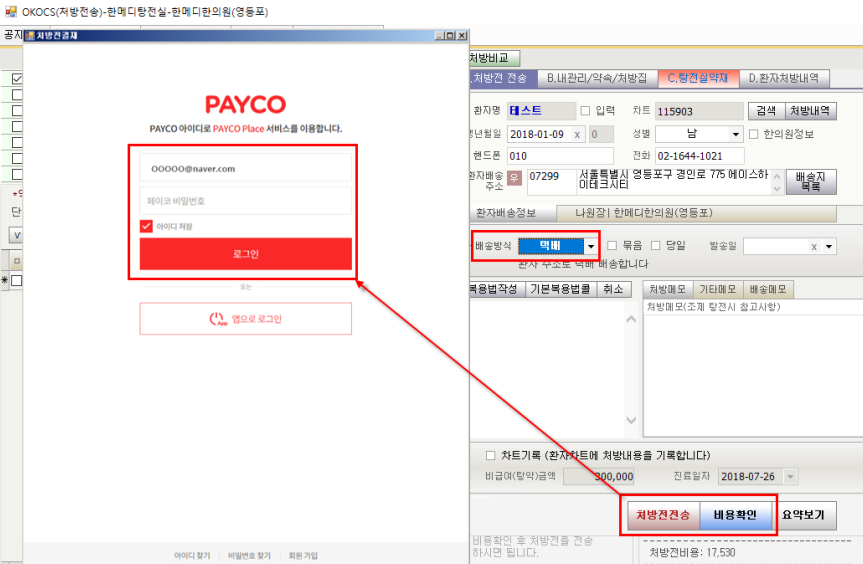Open the 배송방식 dropdown showing 택배

click(591, 246)
